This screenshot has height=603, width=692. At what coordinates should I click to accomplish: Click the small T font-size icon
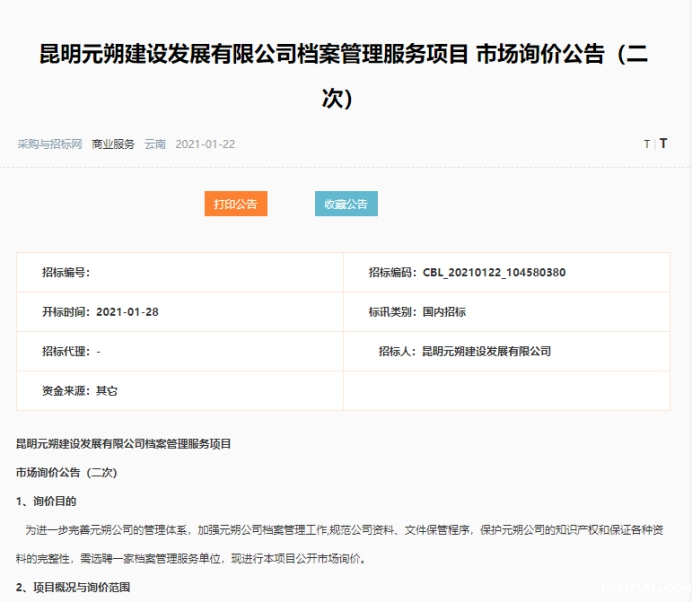pyautogui.click(x=646, y=144)
